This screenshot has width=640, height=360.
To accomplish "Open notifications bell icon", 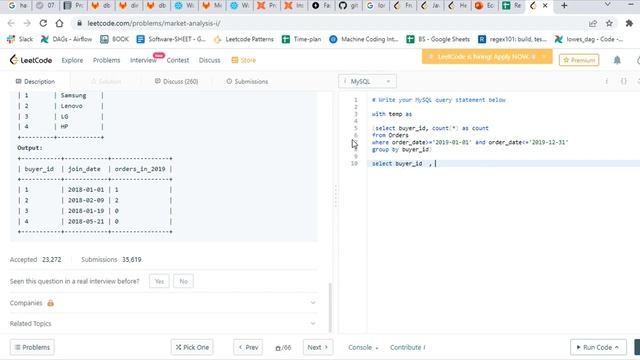I will coord(617,60).
